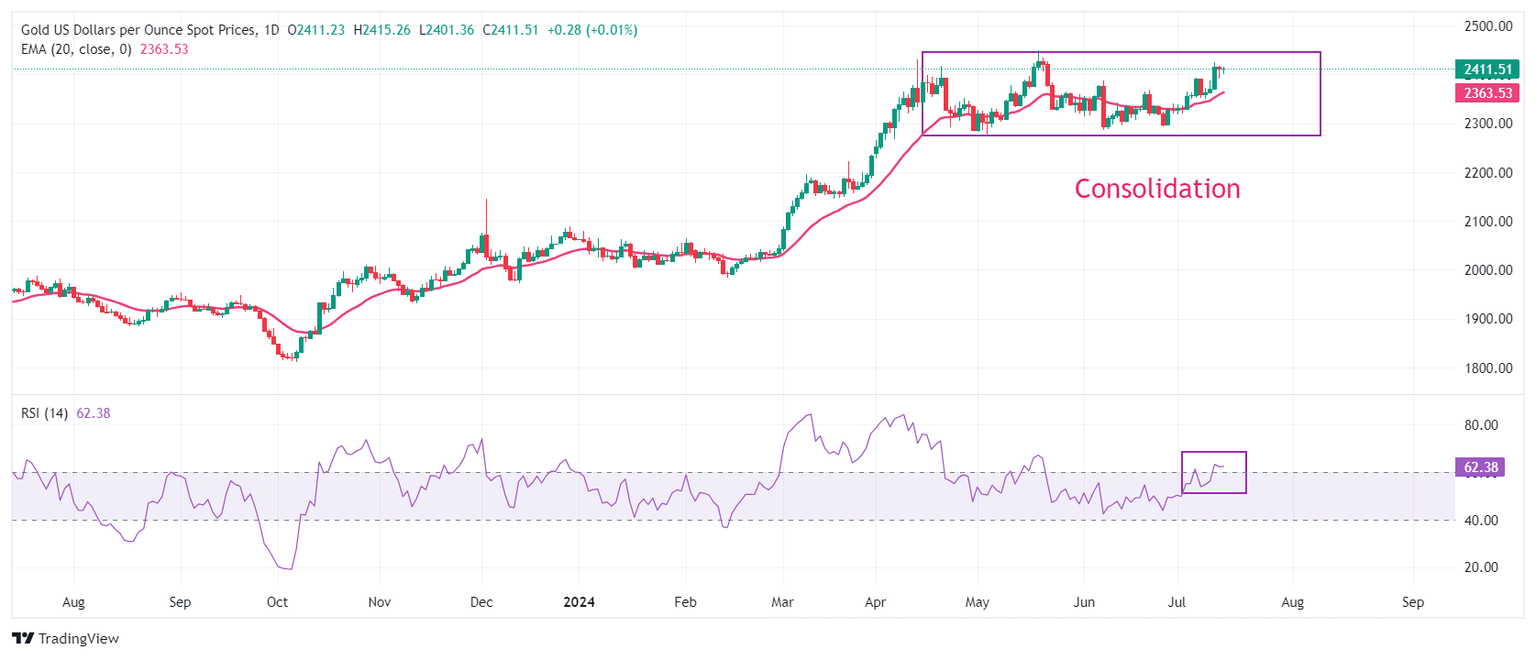Click the 1D interval indicator in header
This screenshot has width=1536, height=658.
271,30
